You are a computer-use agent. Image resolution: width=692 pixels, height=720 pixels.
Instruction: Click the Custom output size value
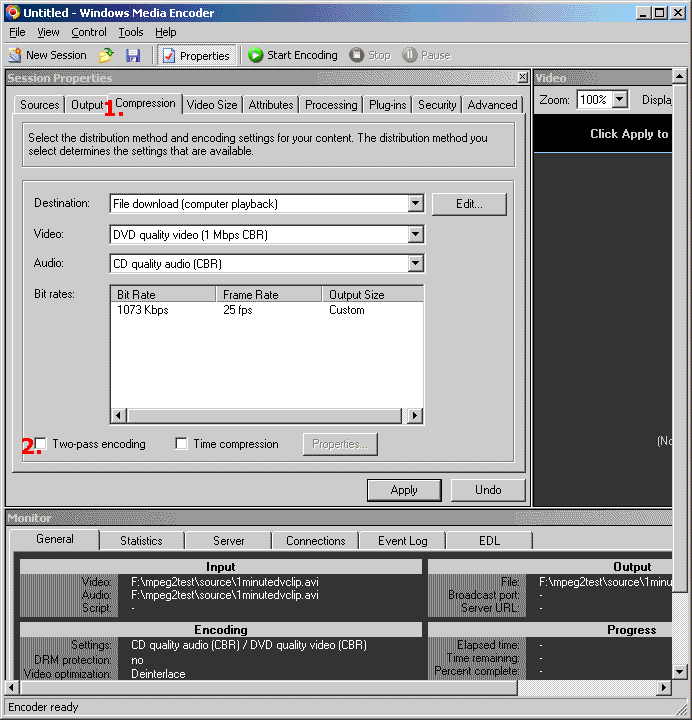tap(347, 310)
